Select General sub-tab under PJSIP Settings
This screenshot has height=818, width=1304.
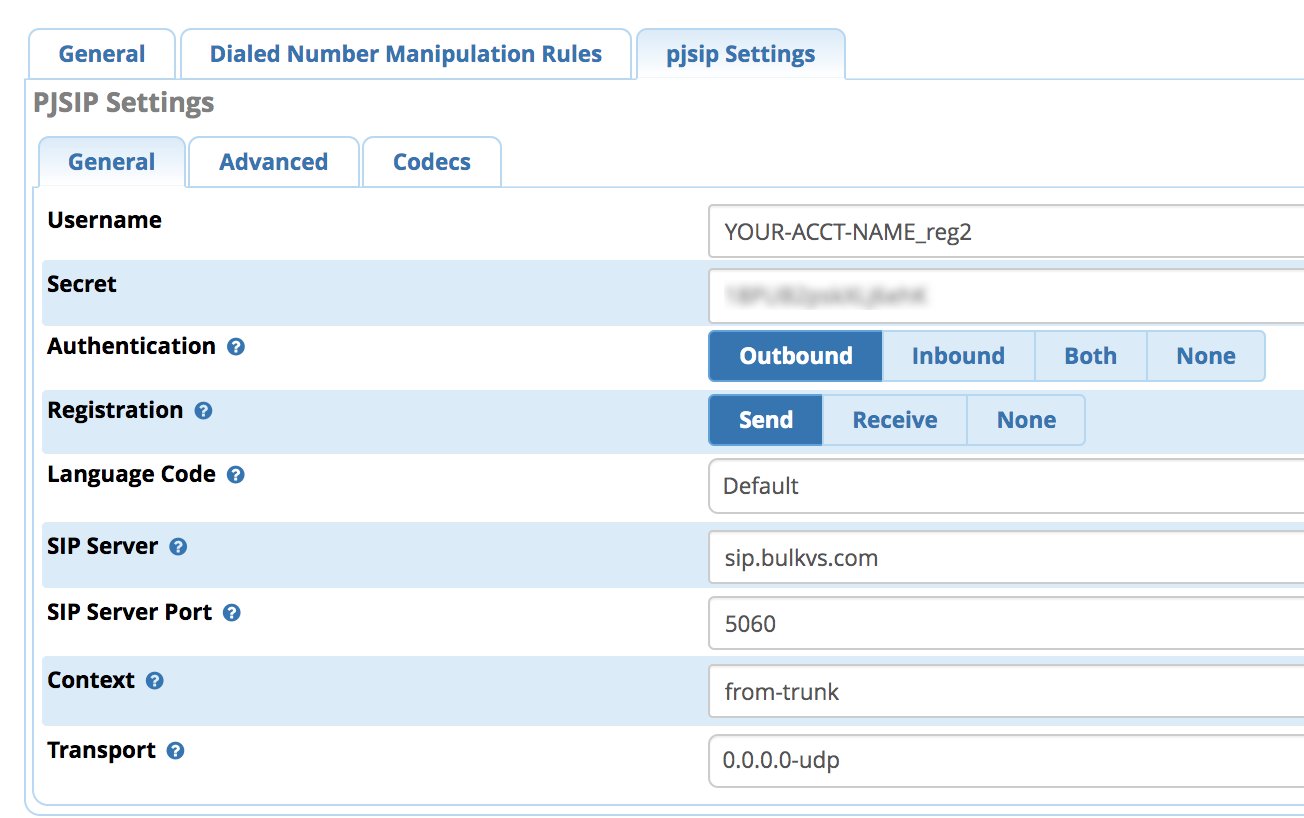tap(112, 162)
